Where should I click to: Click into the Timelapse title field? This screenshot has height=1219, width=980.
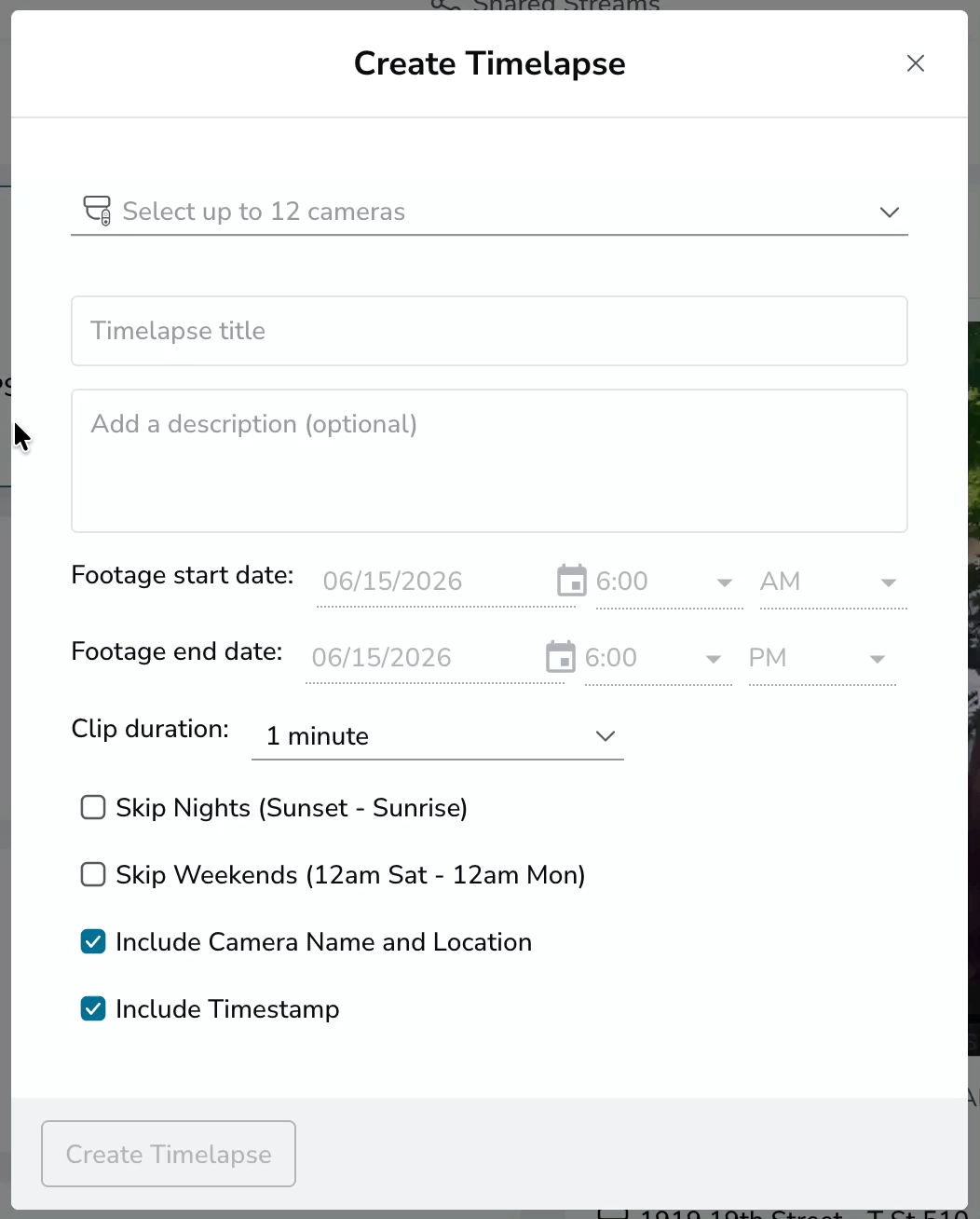pos(489,331)
